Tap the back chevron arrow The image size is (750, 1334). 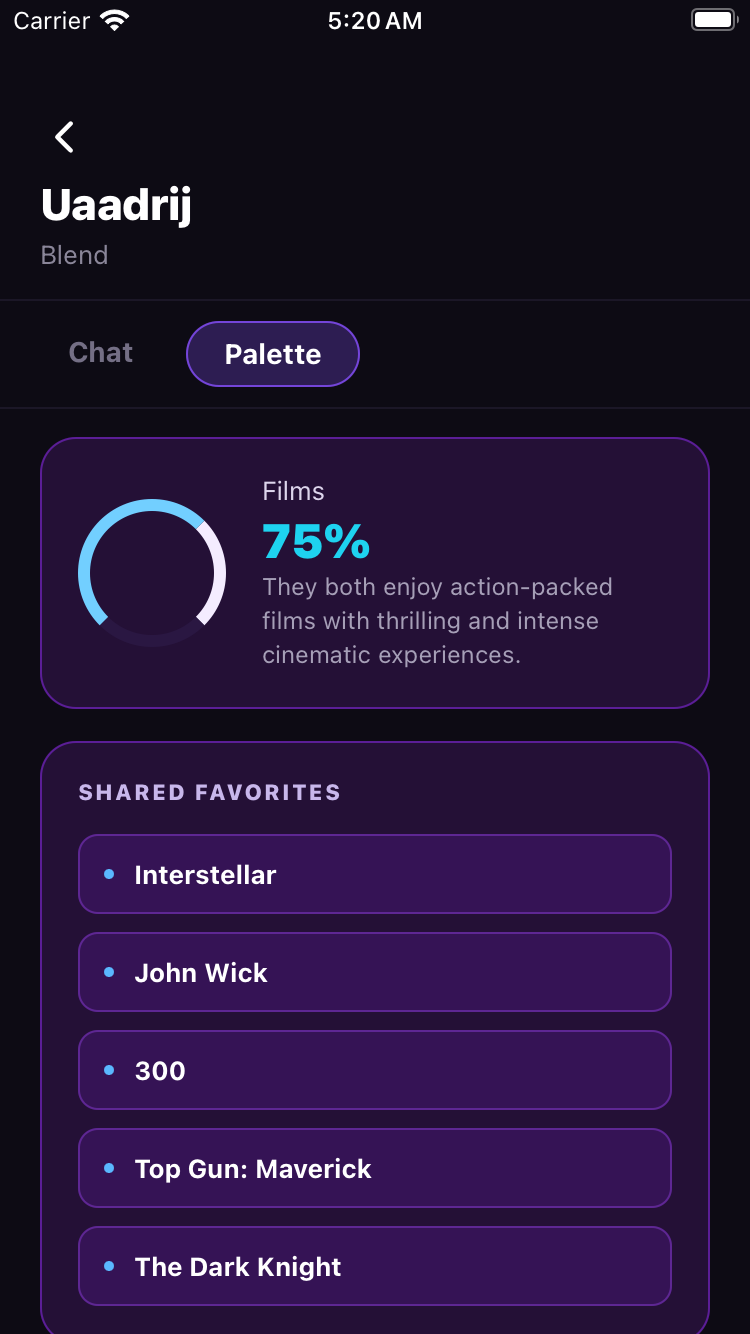pyautogui.click(x=65, y=137)
